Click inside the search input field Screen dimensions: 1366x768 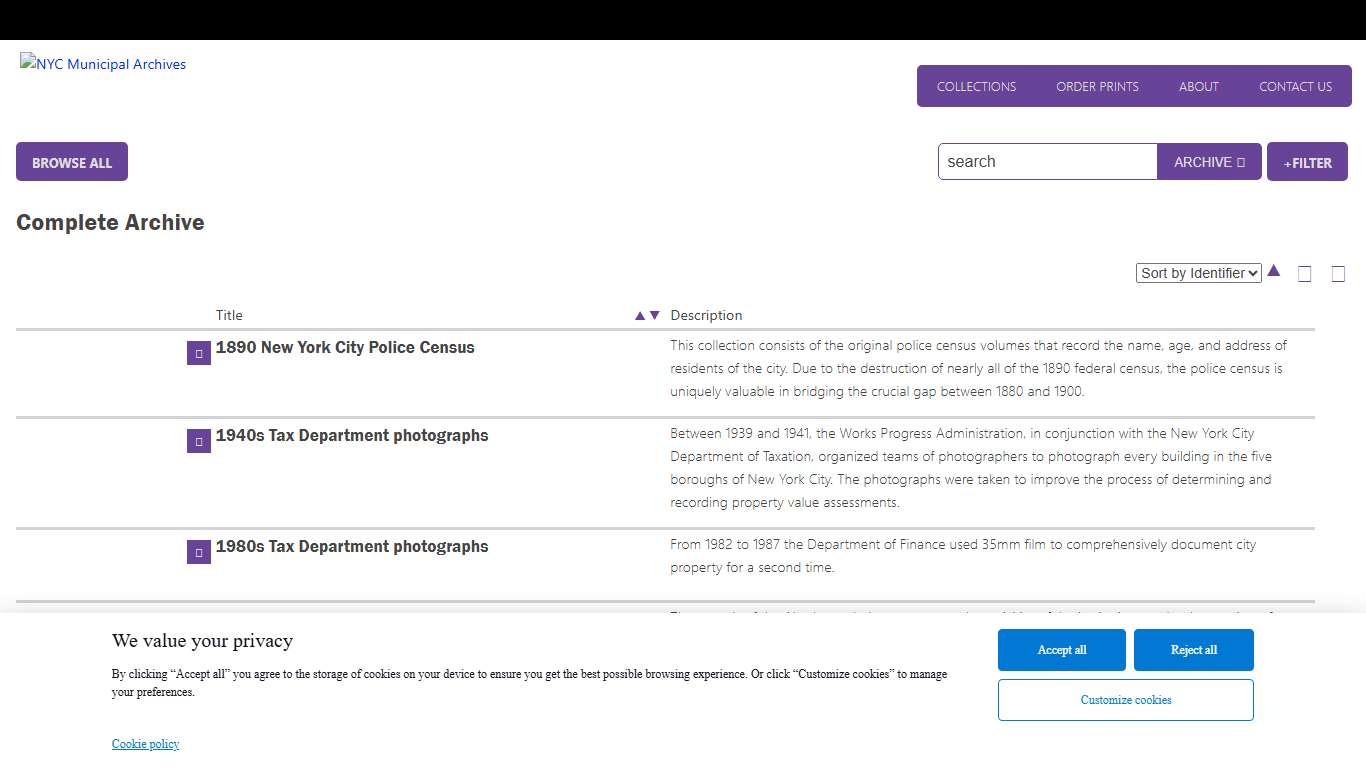tap(1046, 161)
